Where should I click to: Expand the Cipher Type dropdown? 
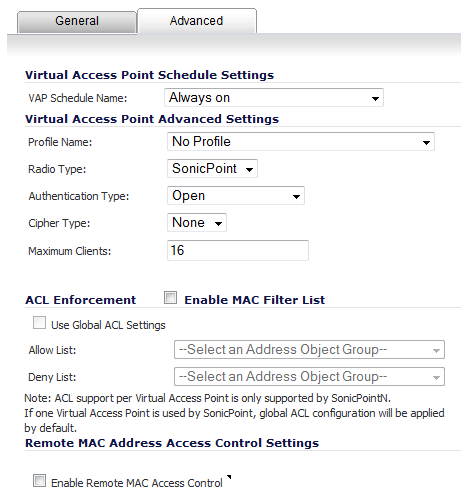(x=197, y=223)
